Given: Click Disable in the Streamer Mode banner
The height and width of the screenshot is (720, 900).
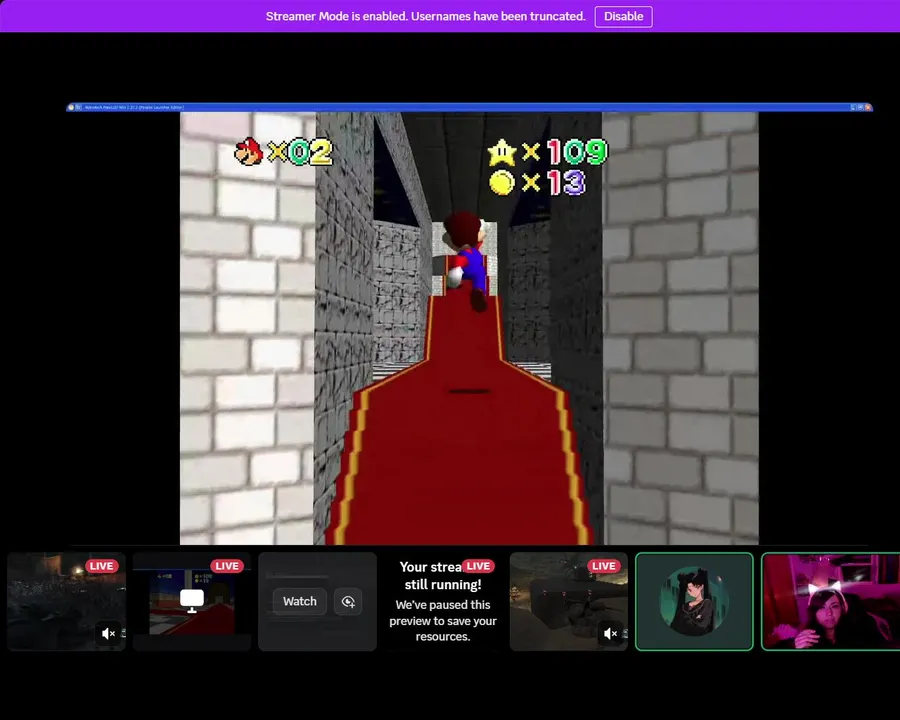Looking at the screenshot, I should [623, 17].
